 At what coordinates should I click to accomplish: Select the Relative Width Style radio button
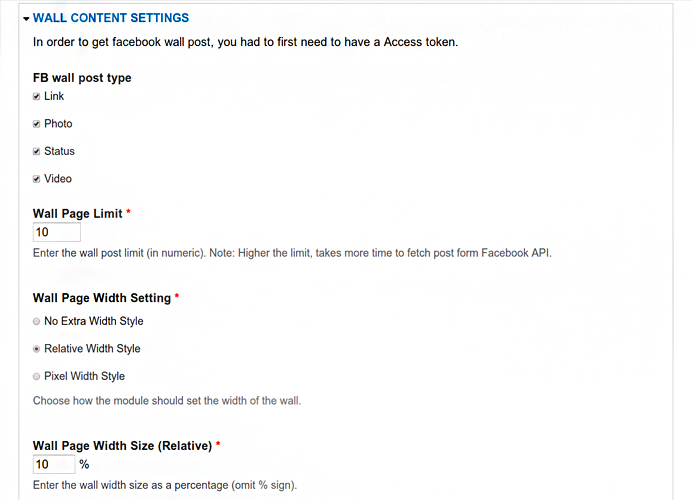36,349
